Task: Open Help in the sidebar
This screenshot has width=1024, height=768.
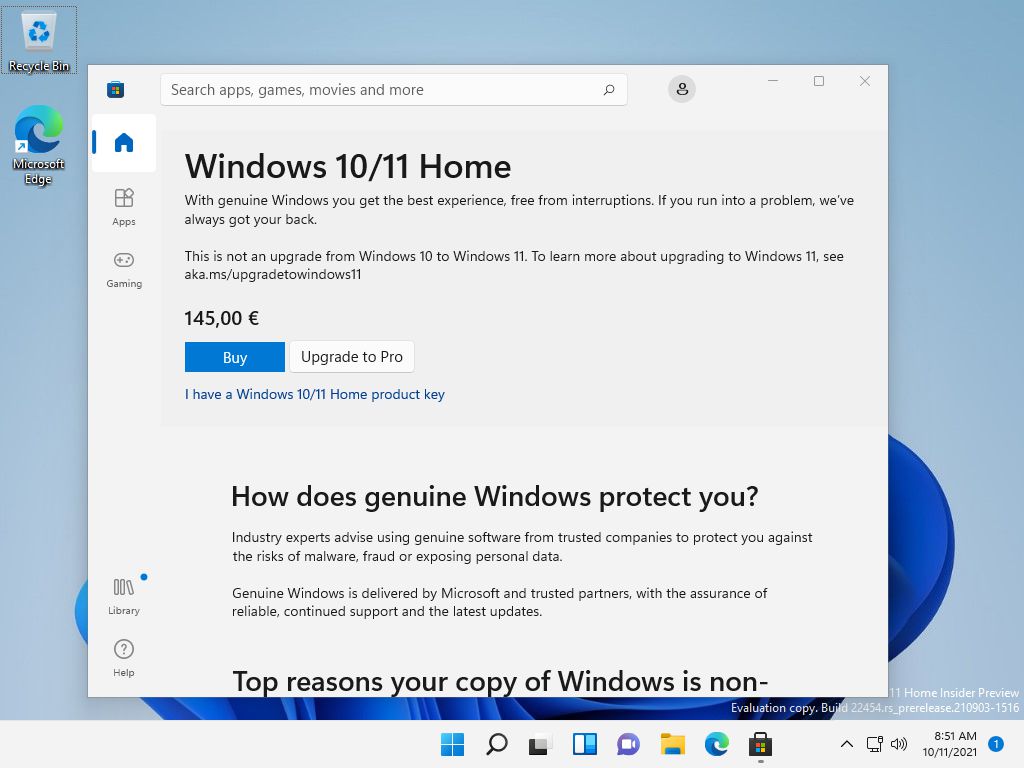Action: tap(123, 658)
